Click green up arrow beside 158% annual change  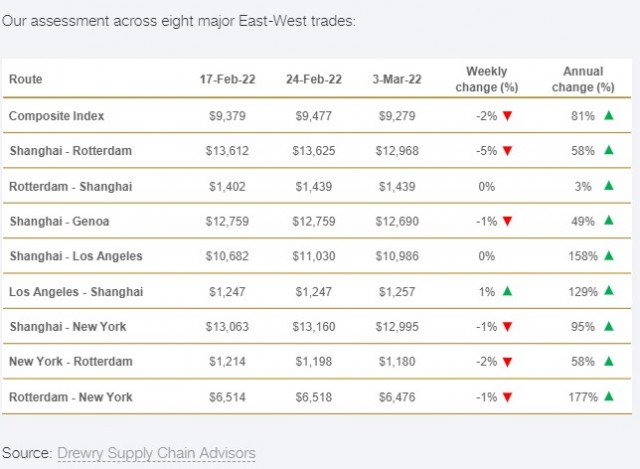609,256
